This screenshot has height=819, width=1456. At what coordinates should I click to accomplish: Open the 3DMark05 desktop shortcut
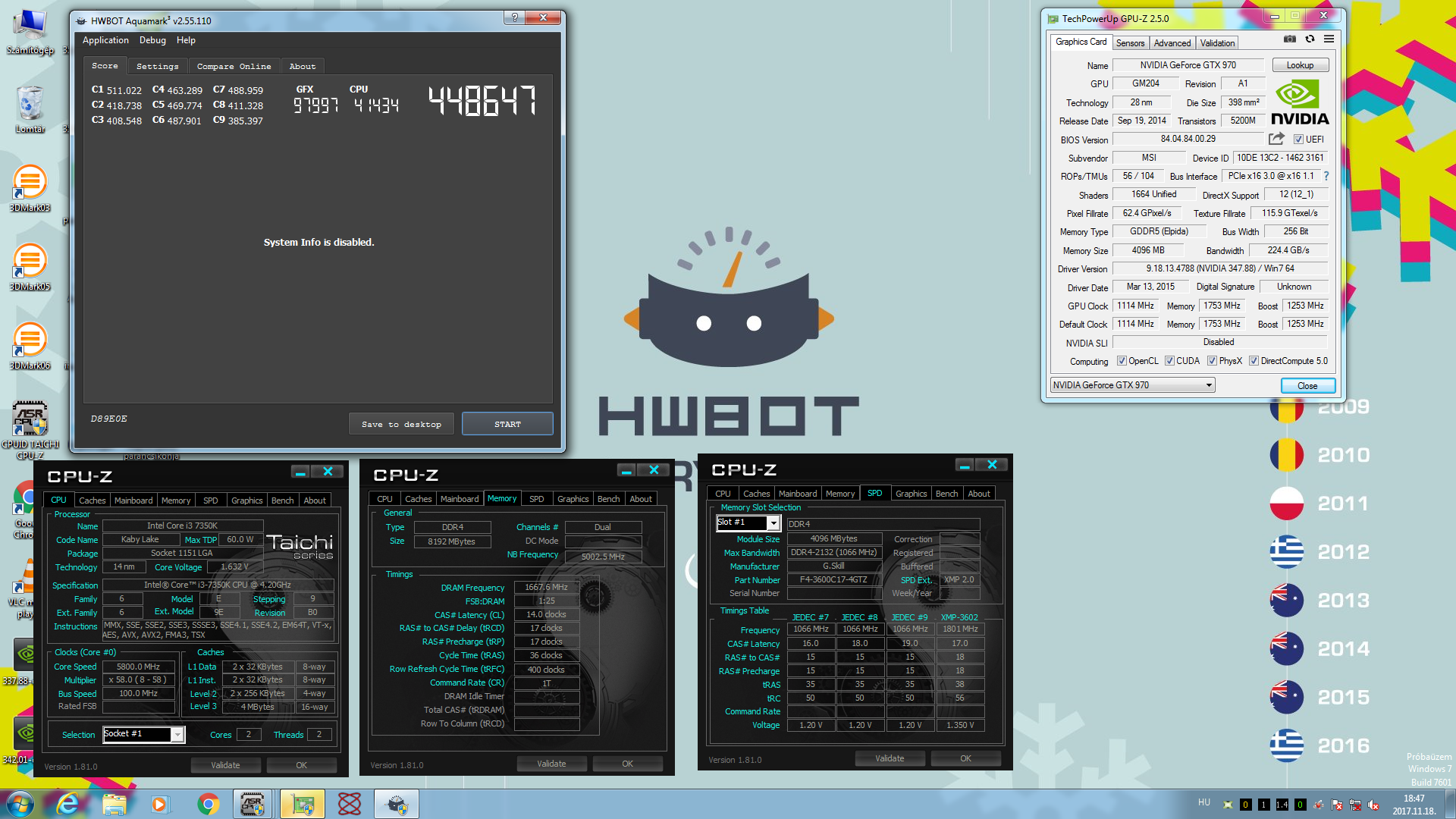(x=30, y=267)
